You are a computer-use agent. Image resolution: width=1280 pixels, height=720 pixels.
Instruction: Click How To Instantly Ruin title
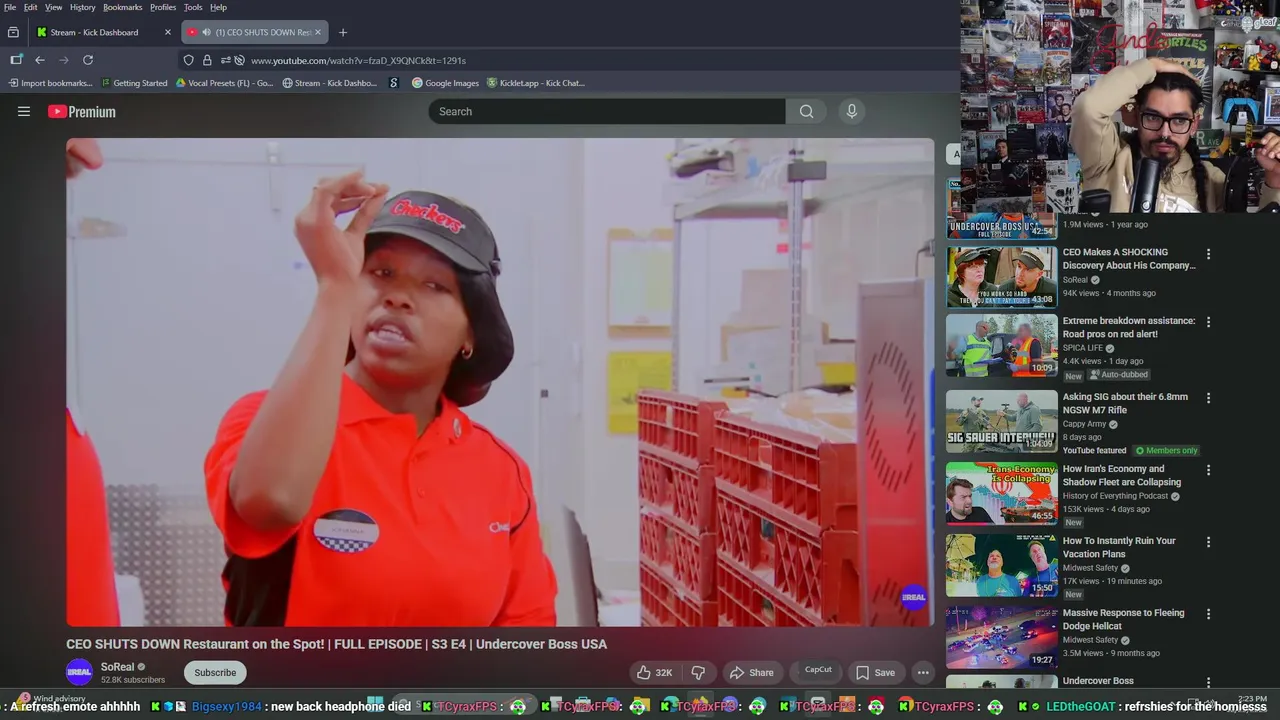[1119, 547]
